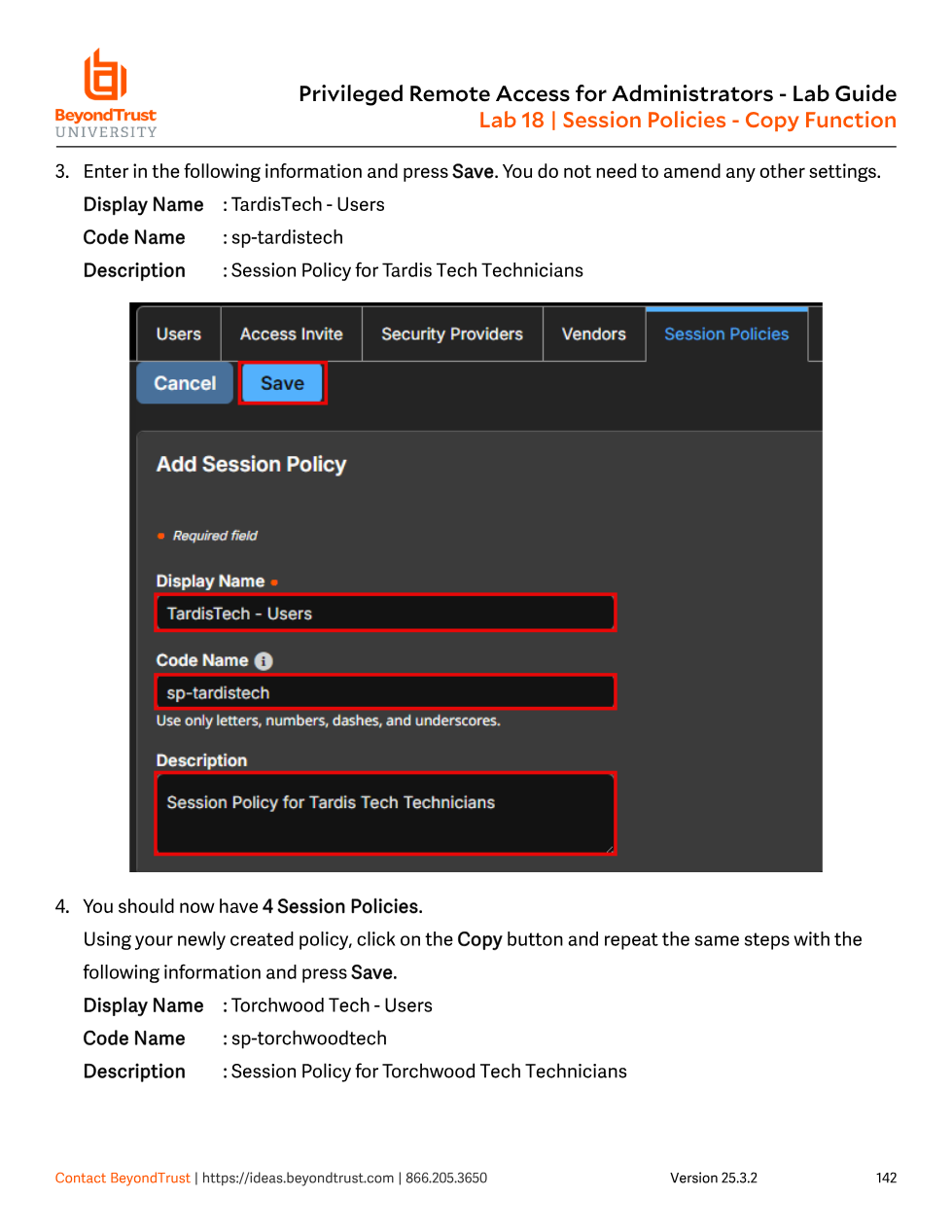Screen dimensions: 952x1232
Task: Click the 'Use only letters, numbers' hint text
Action: click(x=329, y=721)
